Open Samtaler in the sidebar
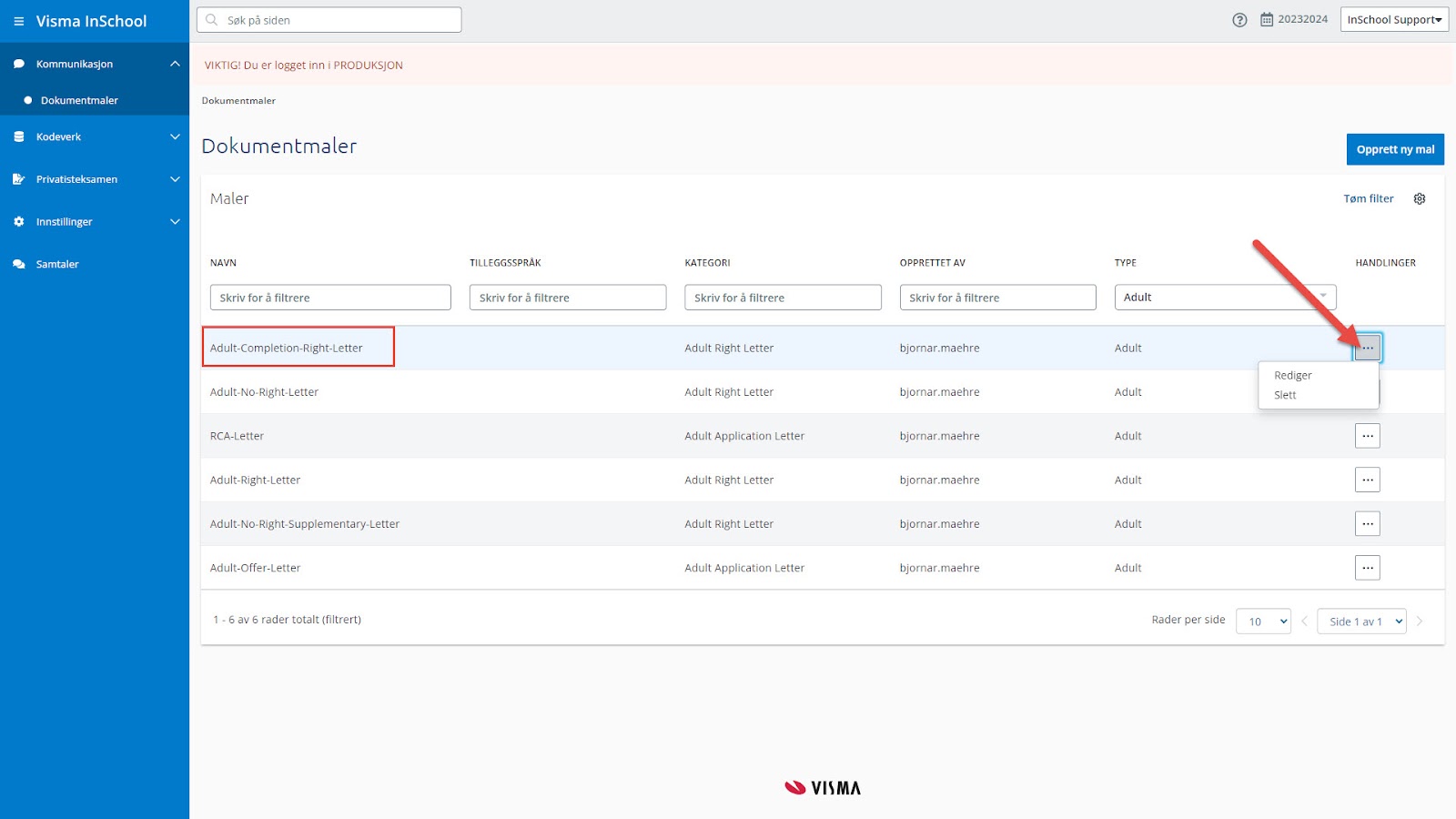 pos(57,264)
